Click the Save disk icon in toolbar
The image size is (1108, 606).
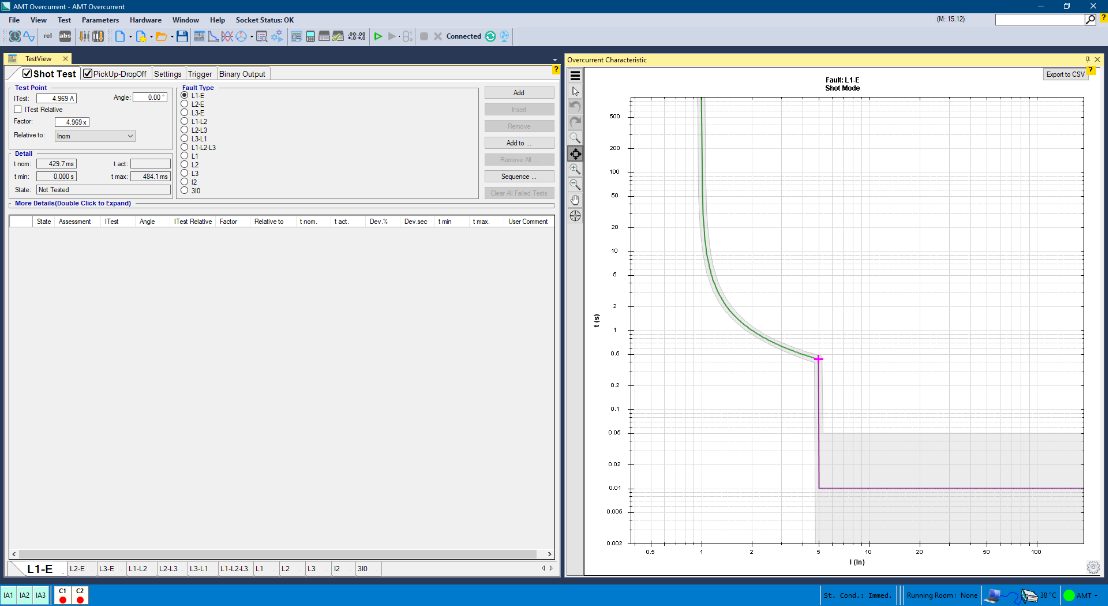[x=181, y=36]
